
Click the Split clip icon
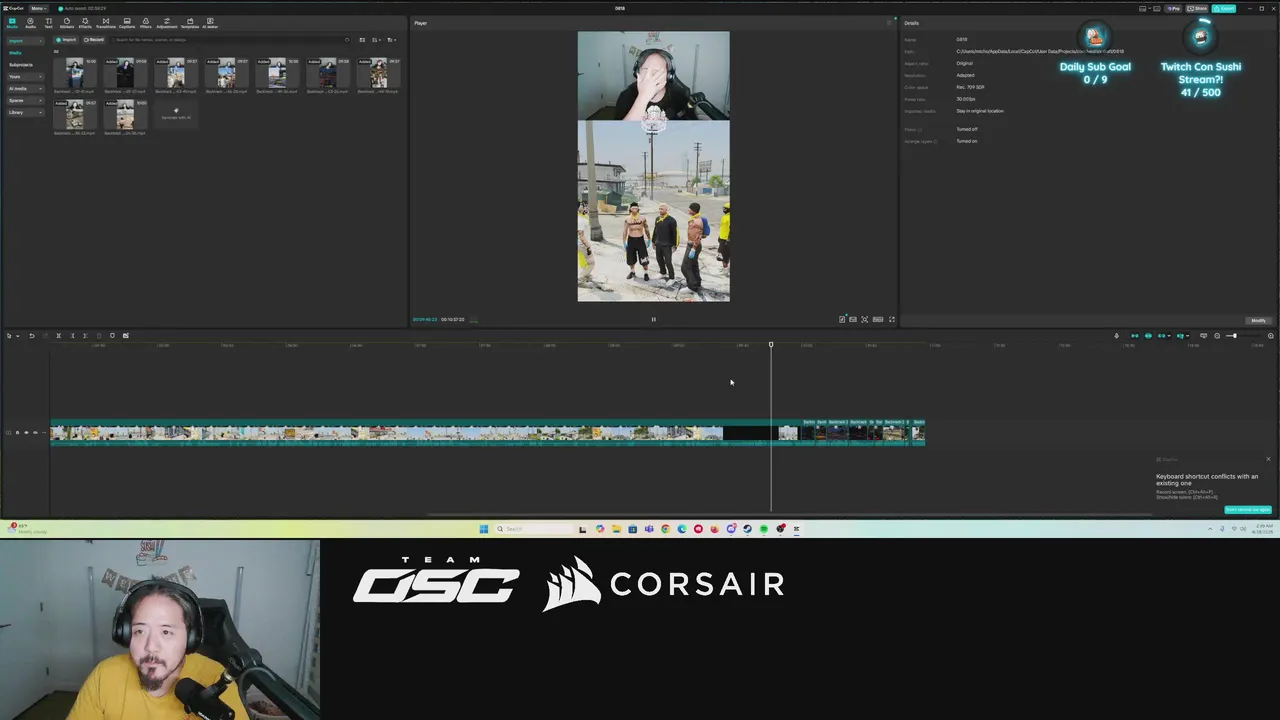(58, 336)
